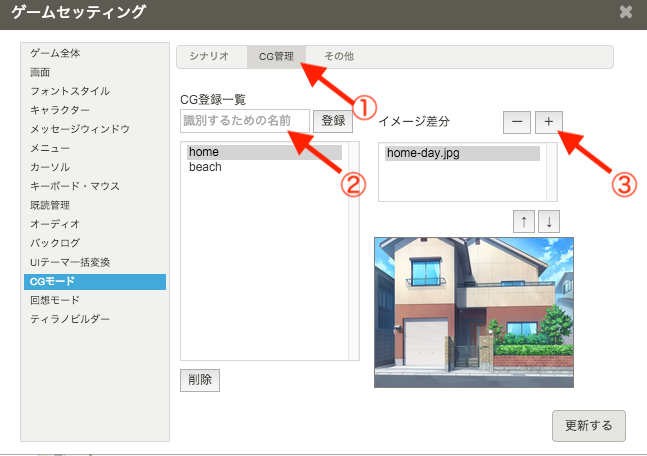Move image down with the down arrow

point(551,222)
